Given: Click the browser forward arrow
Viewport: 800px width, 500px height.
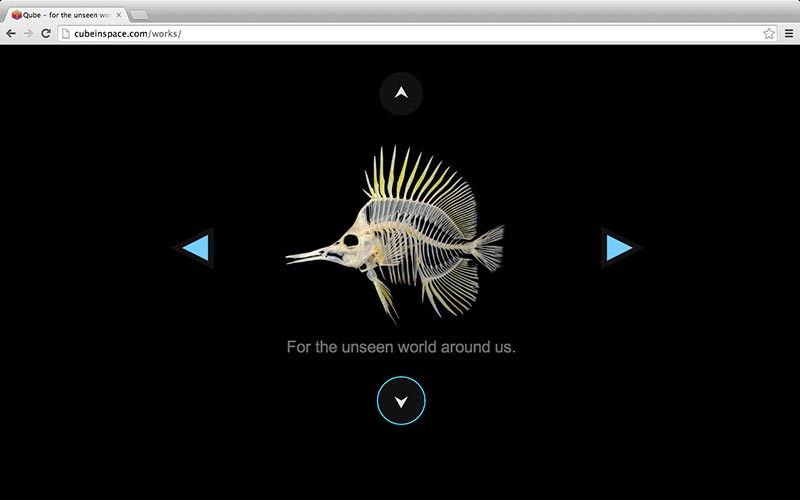Looking at the screenshot, I should (28, 33).
